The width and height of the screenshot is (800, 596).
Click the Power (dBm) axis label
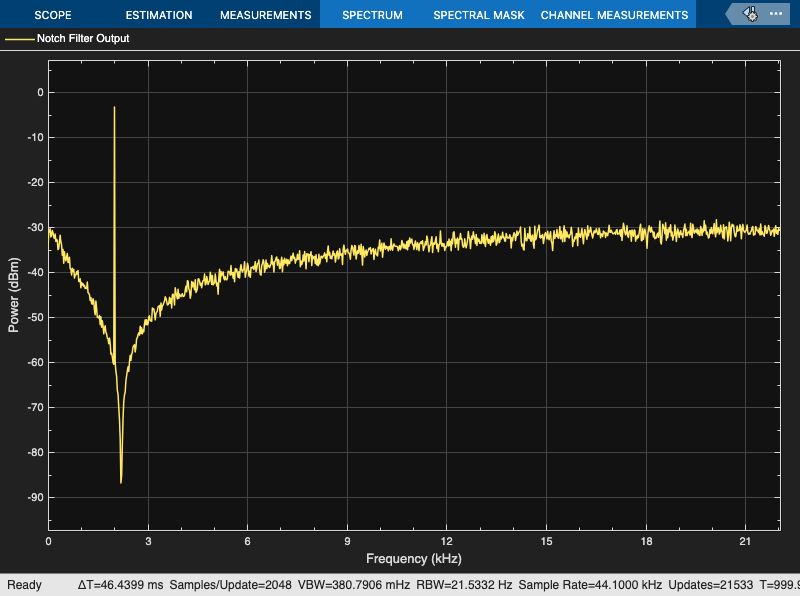click(x=14, y=295)
